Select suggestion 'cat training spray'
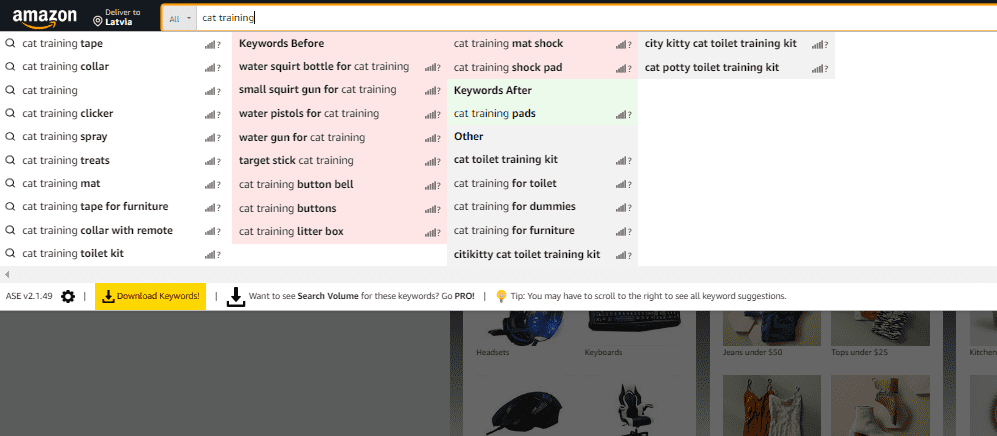This screenshot has height=436, width=997. click(65, 137)
